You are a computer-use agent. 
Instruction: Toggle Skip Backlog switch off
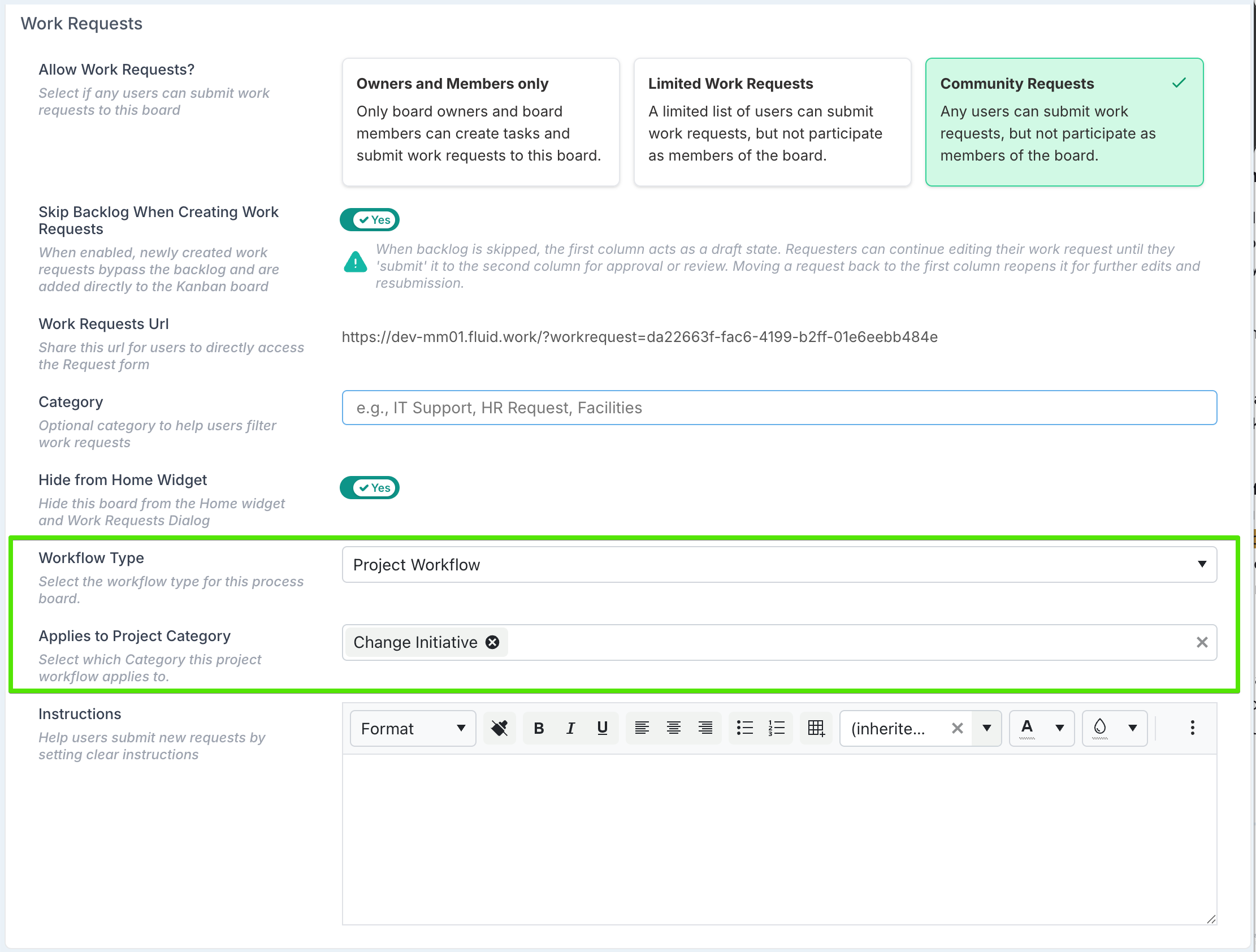click(x=370, y=220)
